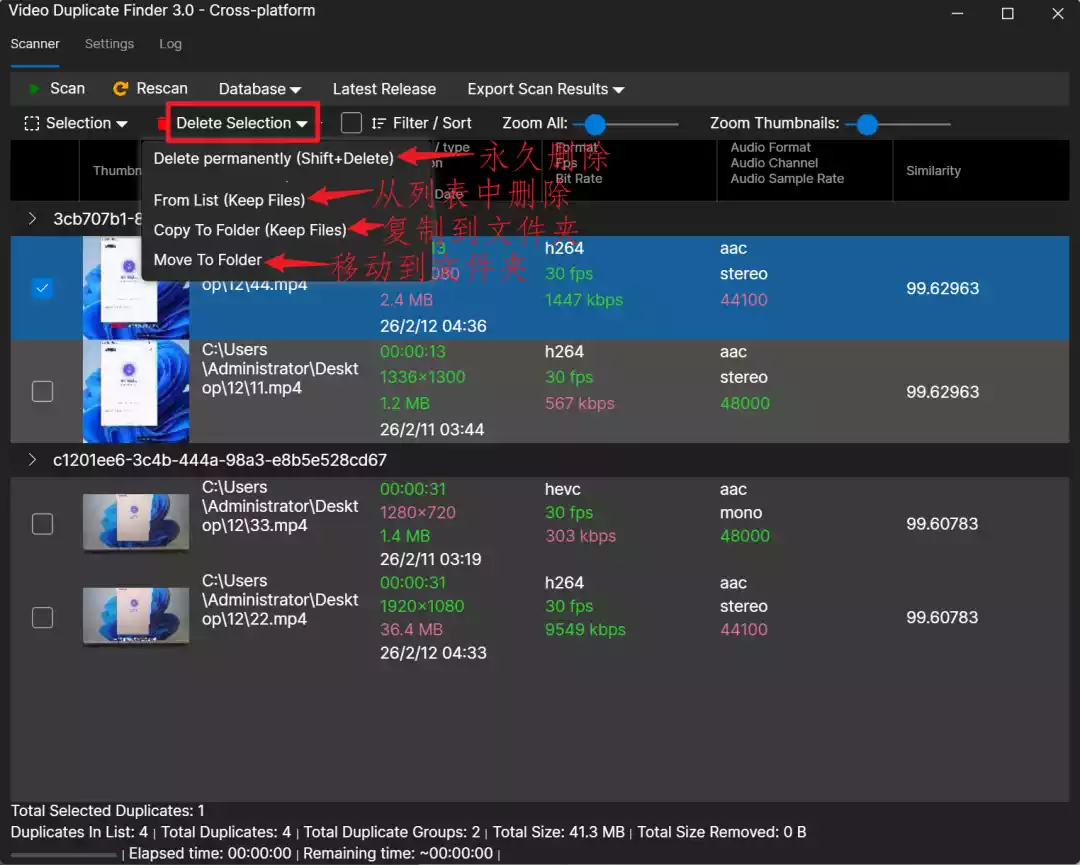
Task: Click Total Size: 41.3 MB status
Action: coord(559,832)
